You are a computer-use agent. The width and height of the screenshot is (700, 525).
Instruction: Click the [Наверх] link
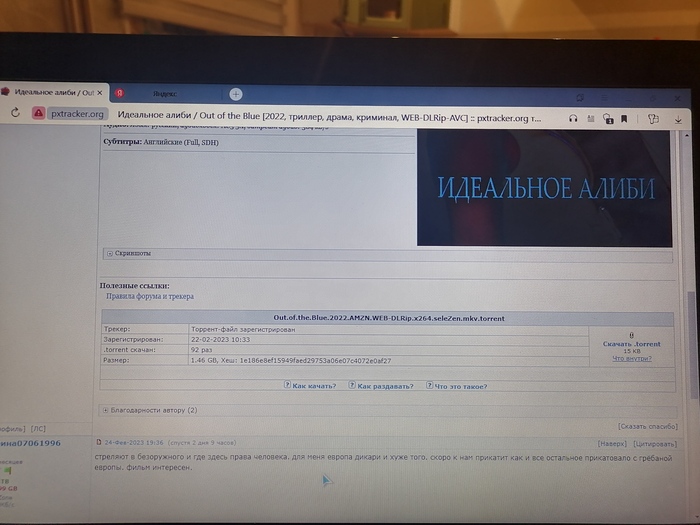[x=612, y=444]
